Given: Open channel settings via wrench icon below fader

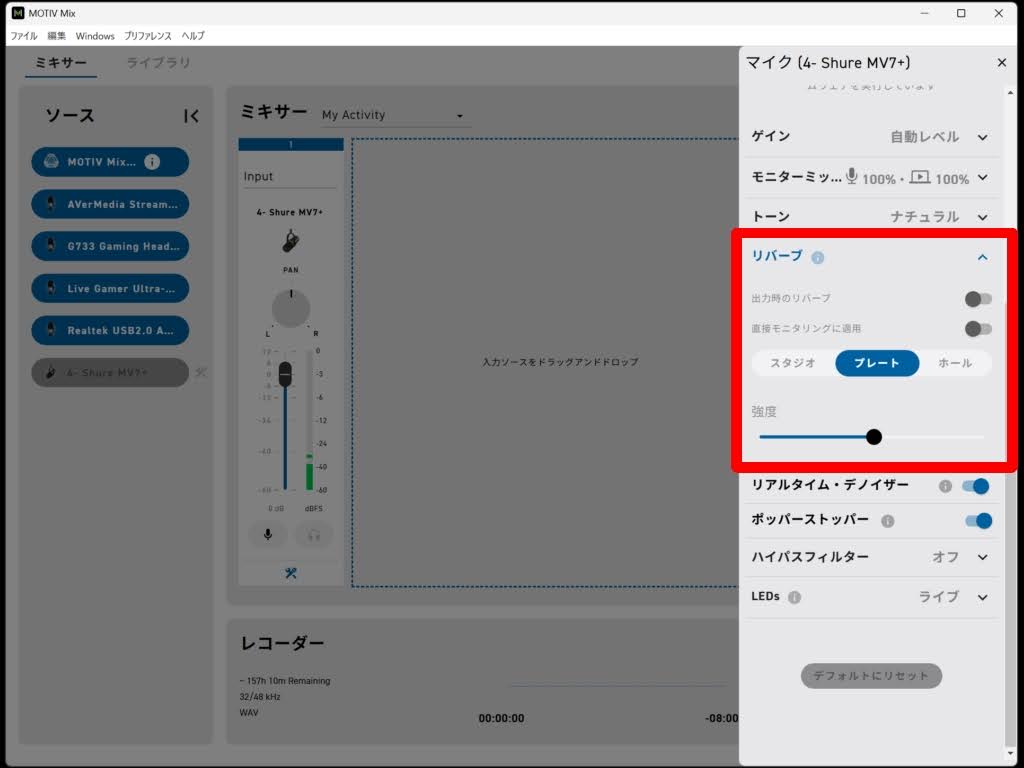Looking at the screenshot, I should (291, 573).
